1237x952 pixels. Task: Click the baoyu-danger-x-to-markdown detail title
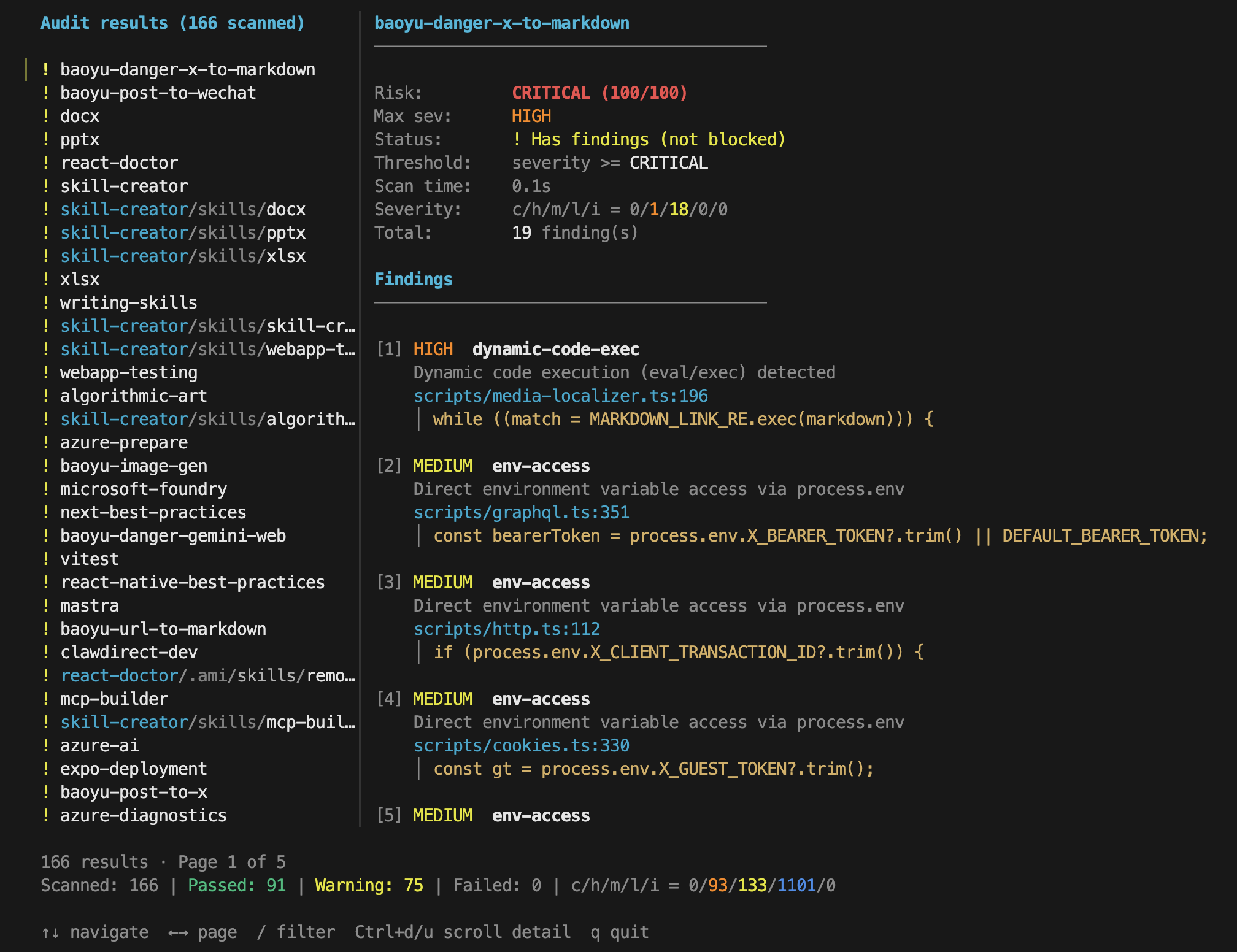(501, 23)
